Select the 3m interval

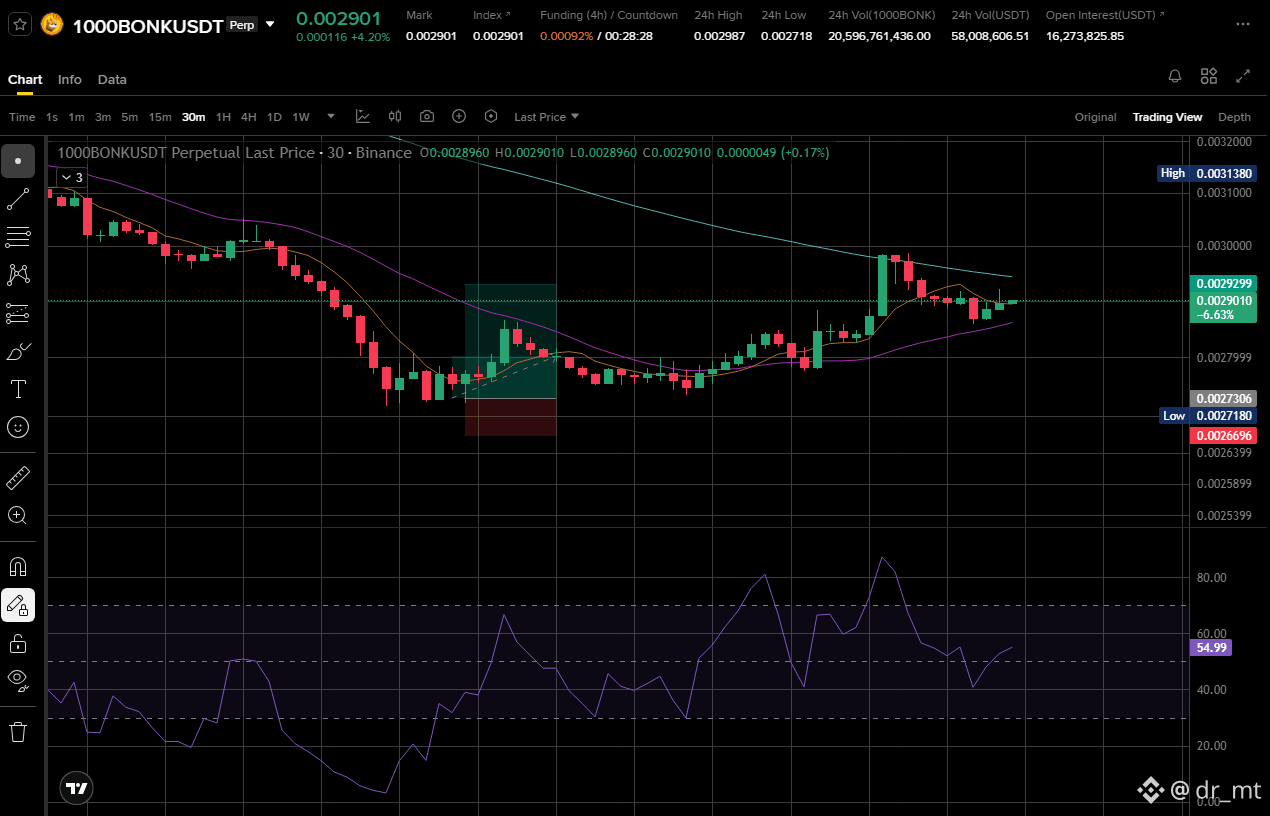(x=103, y=117)
